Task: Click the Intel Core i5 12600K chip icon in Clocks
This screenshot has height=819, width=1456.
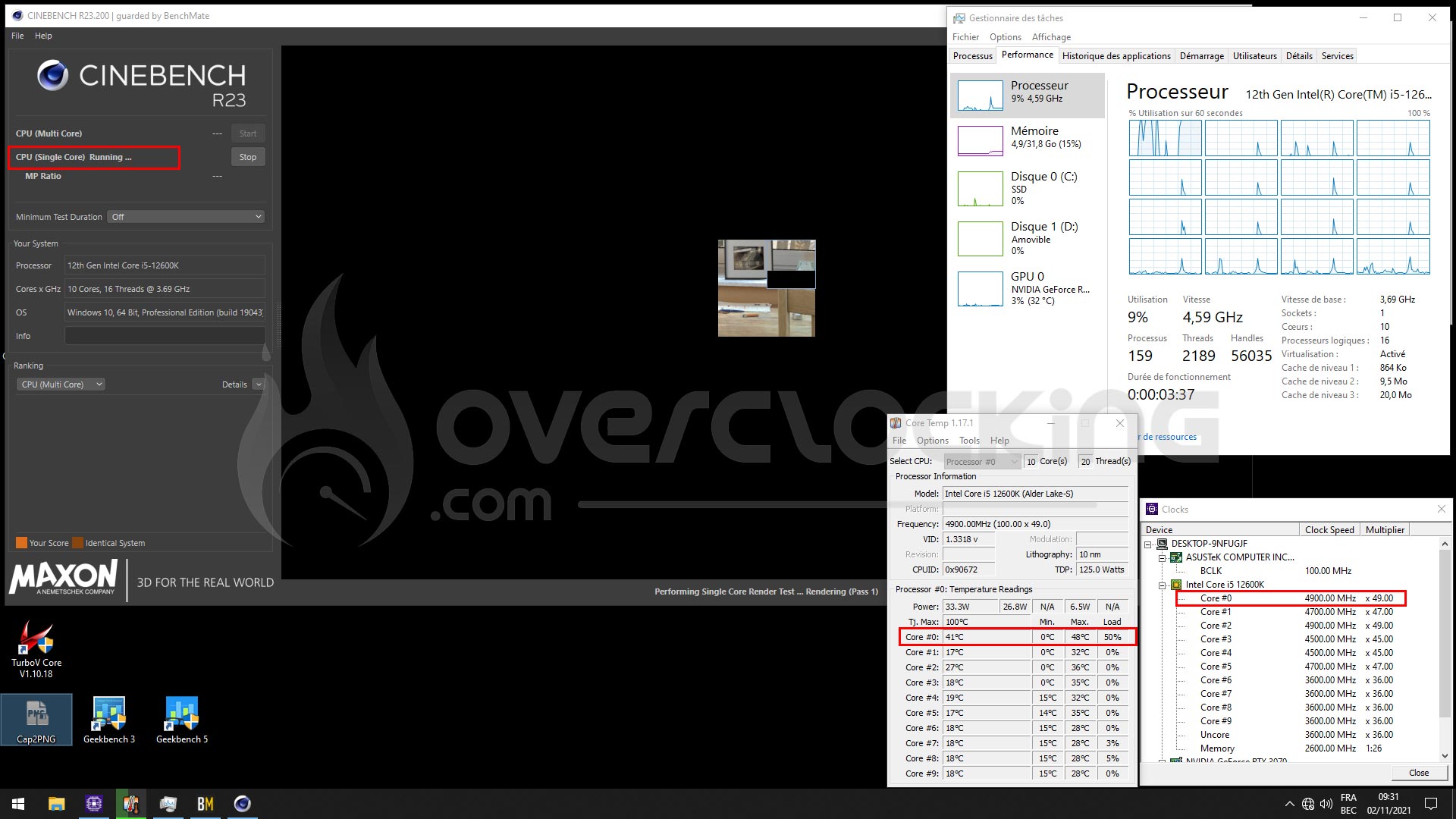Action: [1176, 585]
